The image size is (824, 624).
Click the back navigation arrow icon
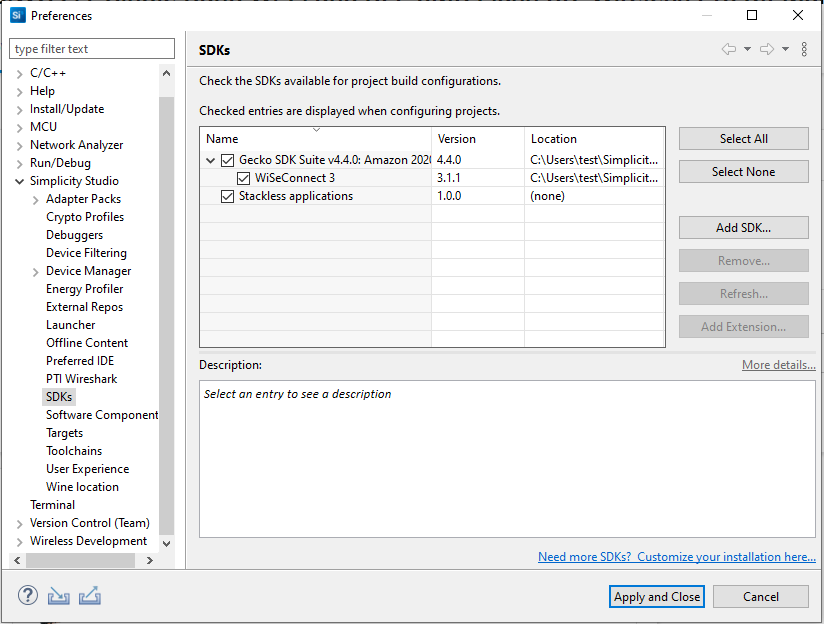click(x=729, y=49)
